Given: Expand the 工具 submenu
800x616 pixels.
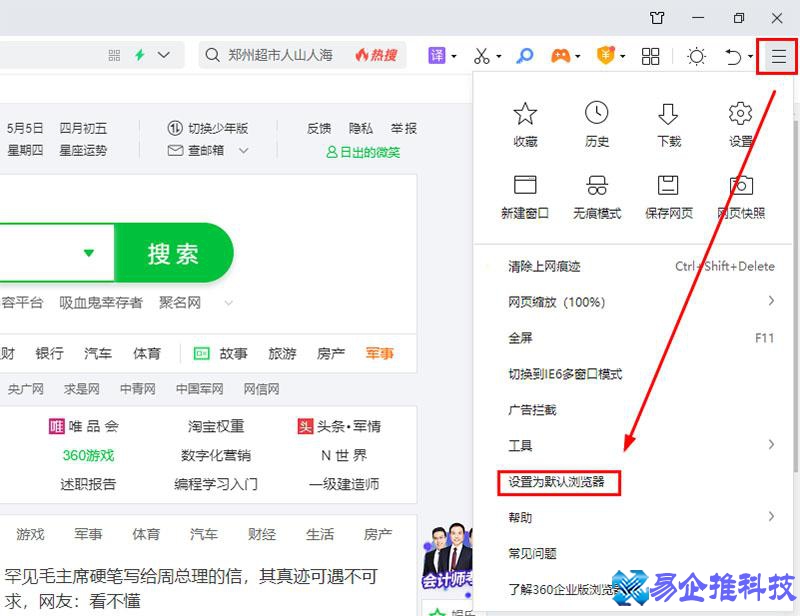Looking at the screenshot, I should 516,445.
